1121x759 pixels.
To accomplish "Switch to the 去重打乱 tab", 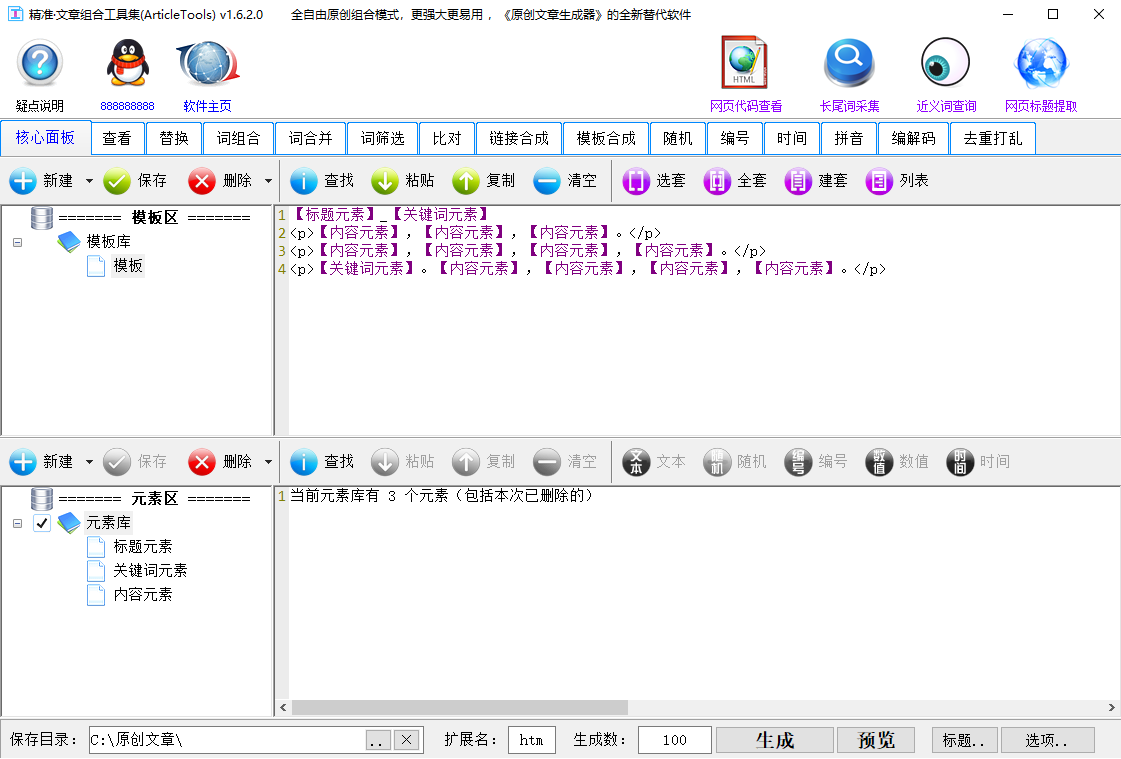I will tap(992, 139).
